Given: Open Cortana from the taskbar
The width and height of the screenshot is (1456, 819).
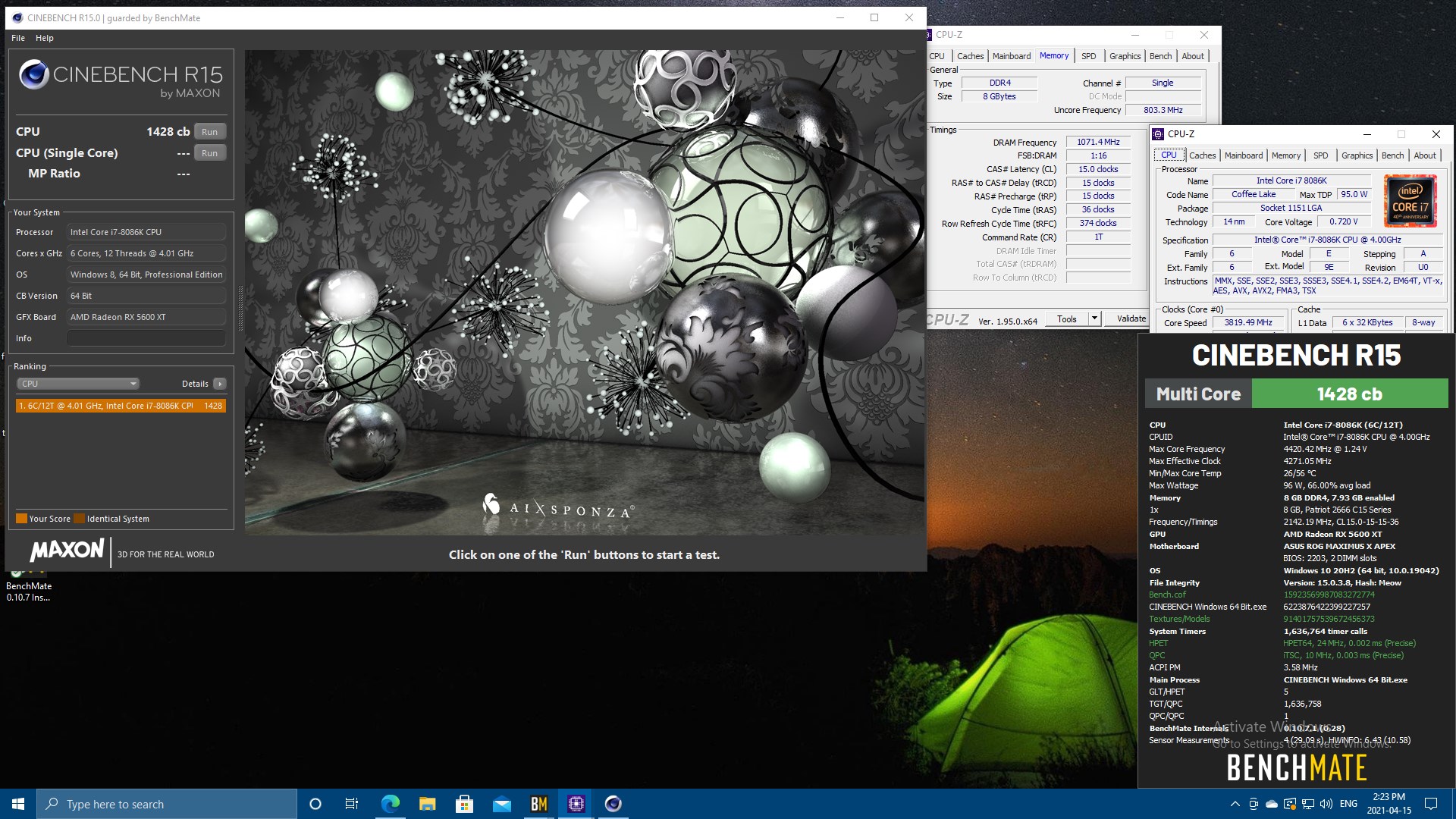Looking at the screenshot, I should click(x=315, y=804).
